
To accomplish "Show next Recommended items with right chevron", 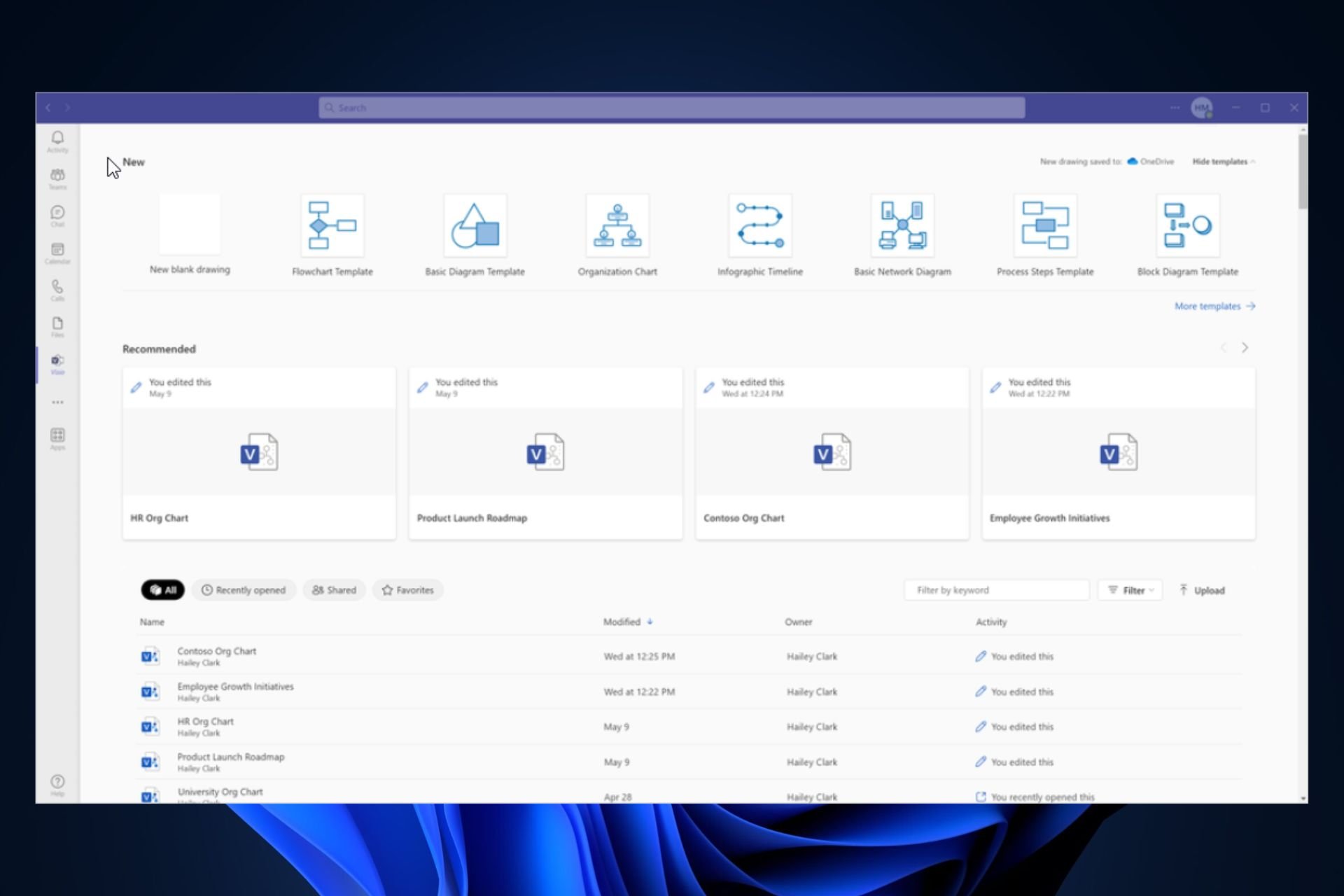I will point(1245,347).
